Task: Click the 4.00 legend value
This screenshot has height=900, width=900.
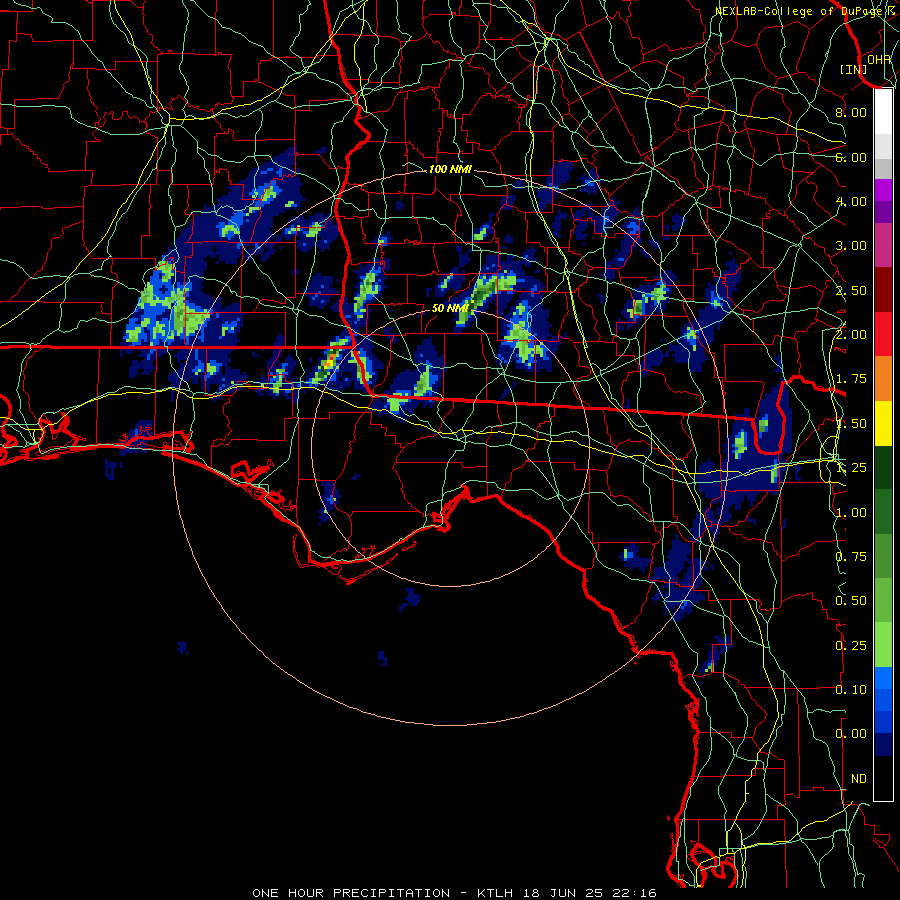Action: (851, 201)
